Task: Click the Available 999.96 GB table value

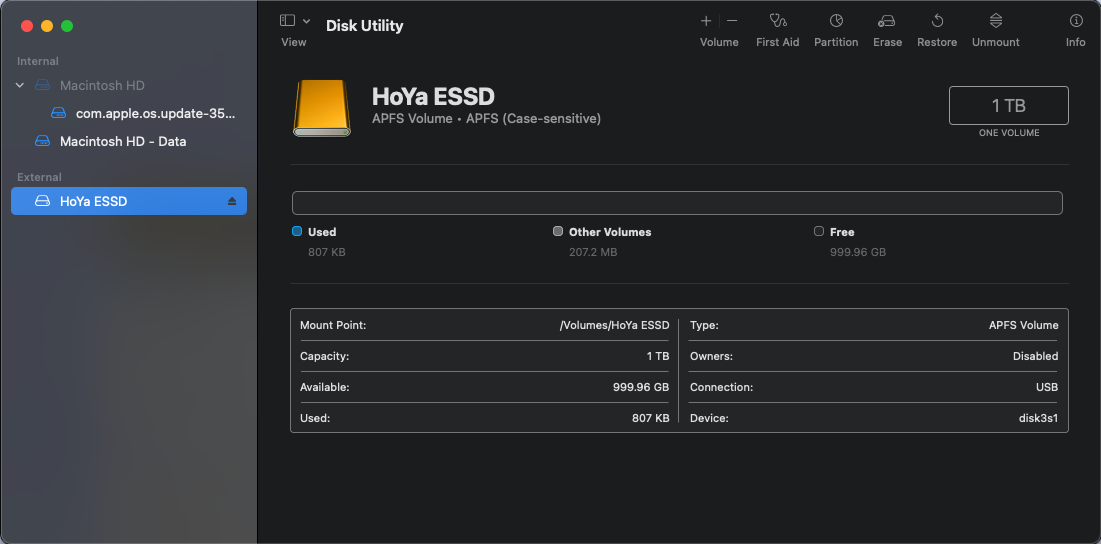Action: (641, 387)
